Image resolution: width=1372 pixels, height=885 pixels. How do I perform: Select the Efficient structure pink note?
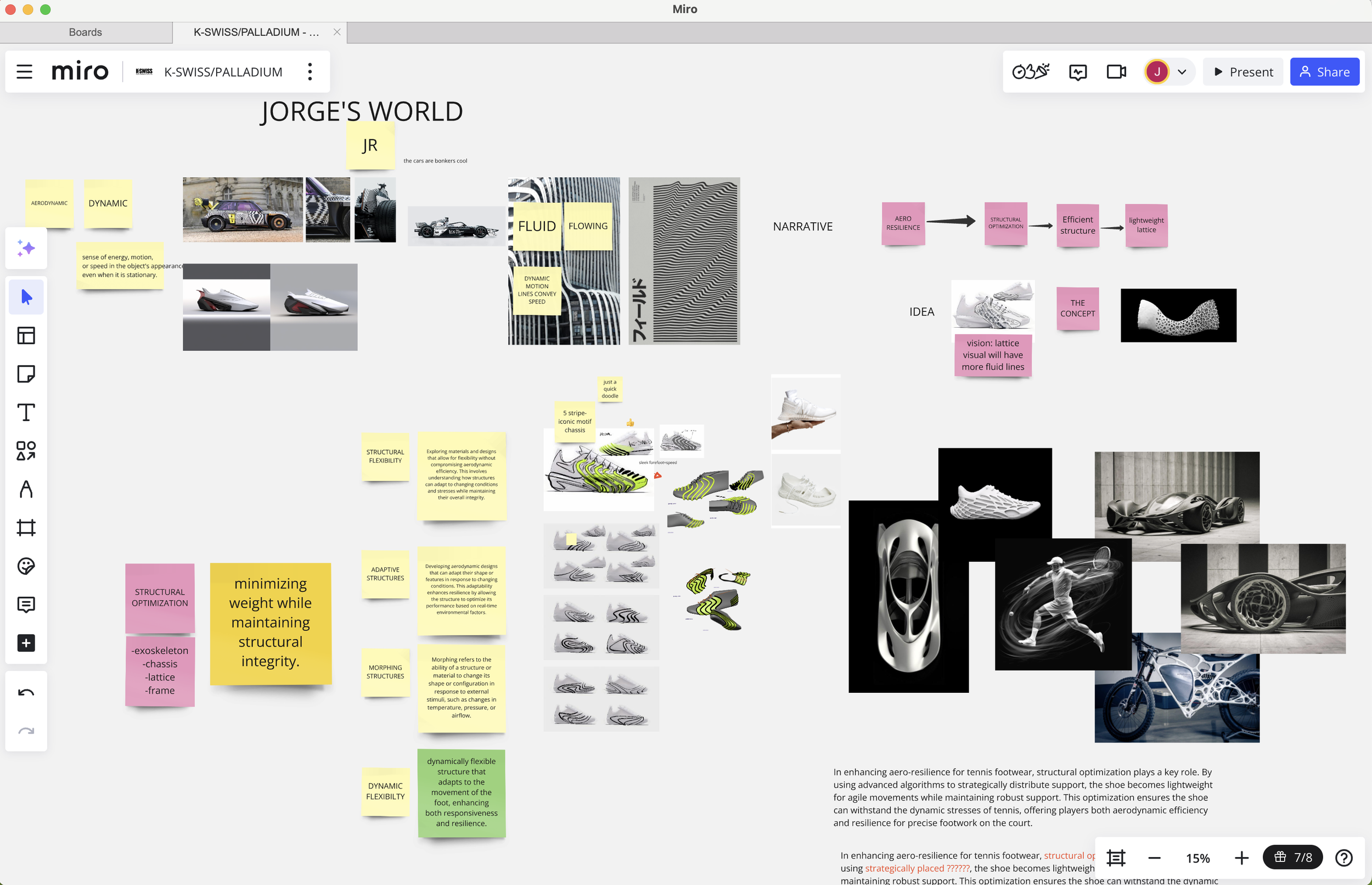pyautogui.click(x=1078, y=225)
